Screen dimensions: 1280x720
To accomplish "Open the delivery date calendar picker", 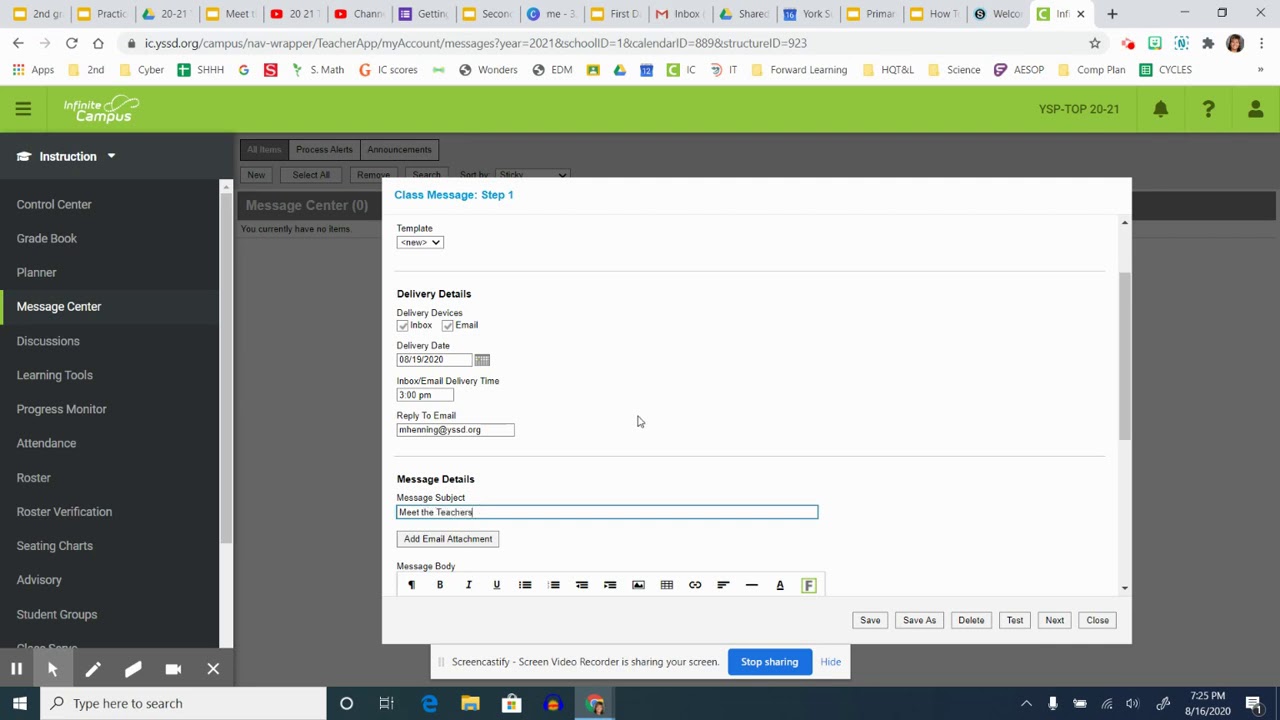I will click(482, 360).
